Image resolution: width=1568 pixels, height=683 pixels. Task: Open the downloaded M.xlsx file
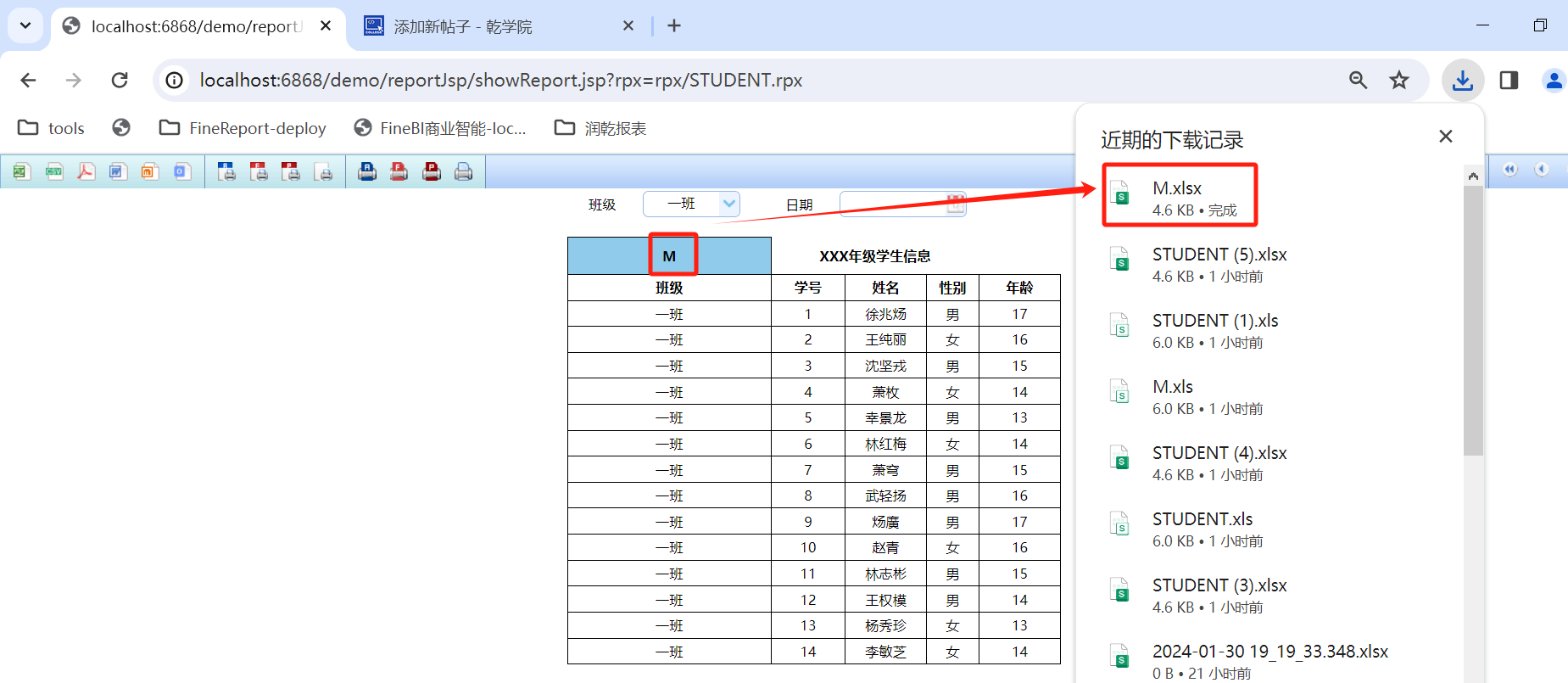tap(1177, 188)
